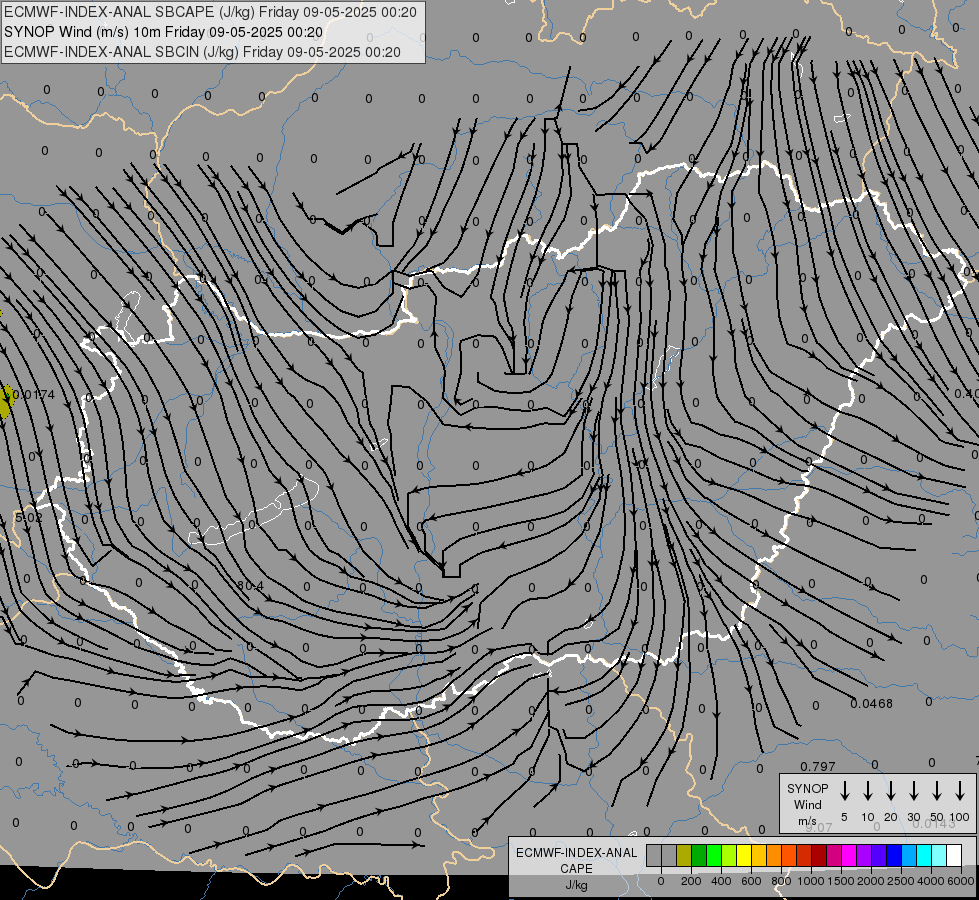Click the SYNOP Wind 10m title line

coord(164,32)
